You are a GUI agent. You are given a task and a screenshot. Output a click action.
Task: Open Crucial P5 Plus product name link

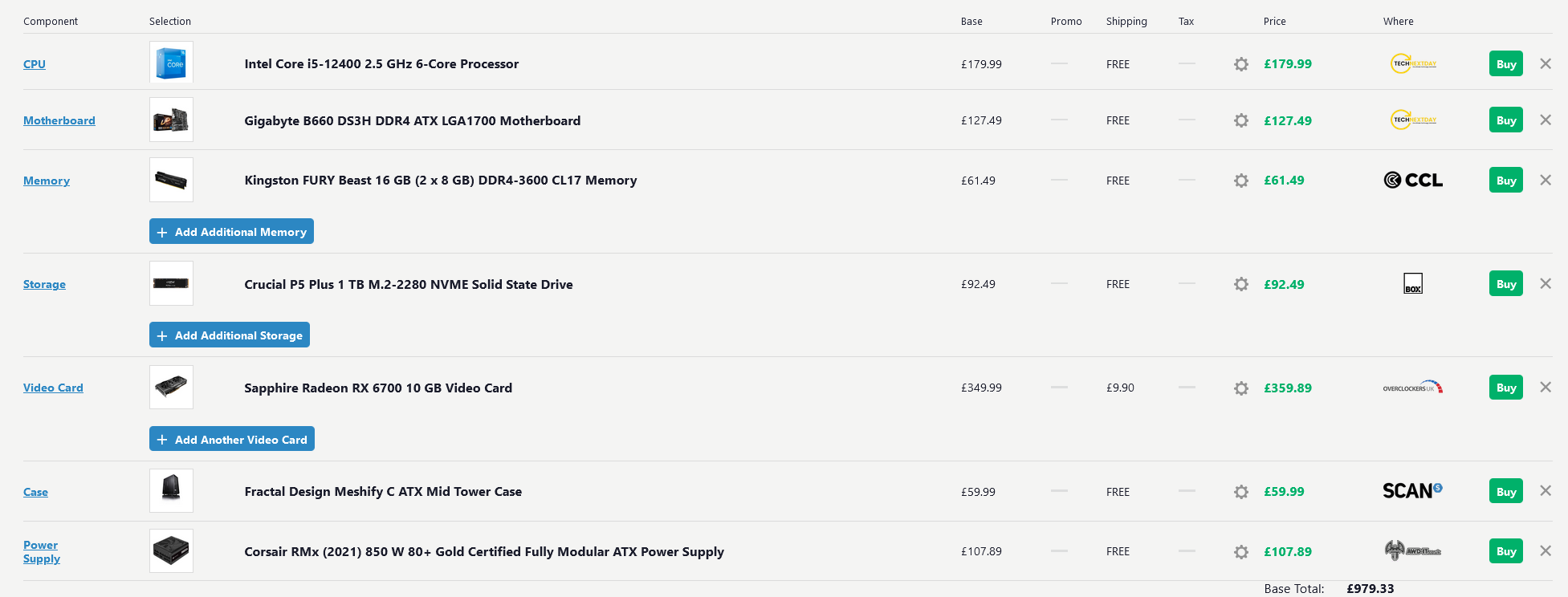tap(409, 284)
